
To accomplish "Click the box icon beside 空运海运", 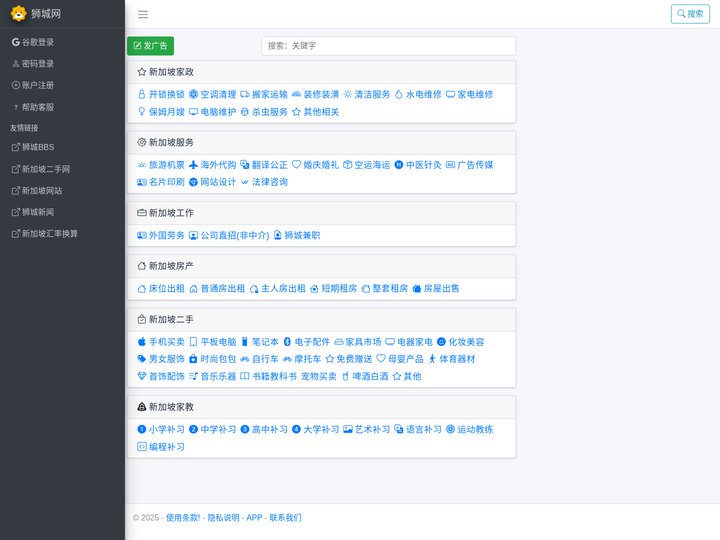I will (x=348, y=164).
